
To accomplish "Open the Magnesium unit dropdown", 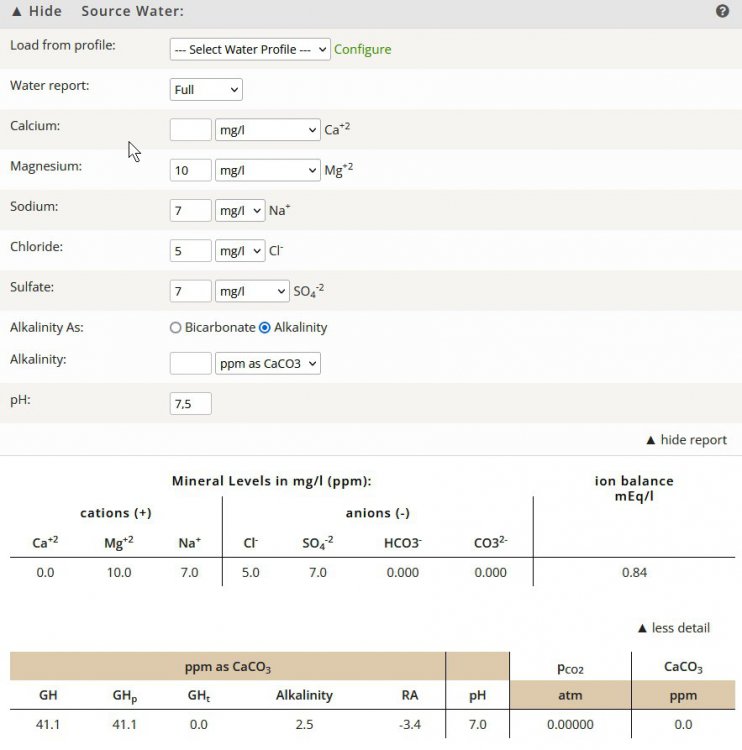I will click(267, 170).
